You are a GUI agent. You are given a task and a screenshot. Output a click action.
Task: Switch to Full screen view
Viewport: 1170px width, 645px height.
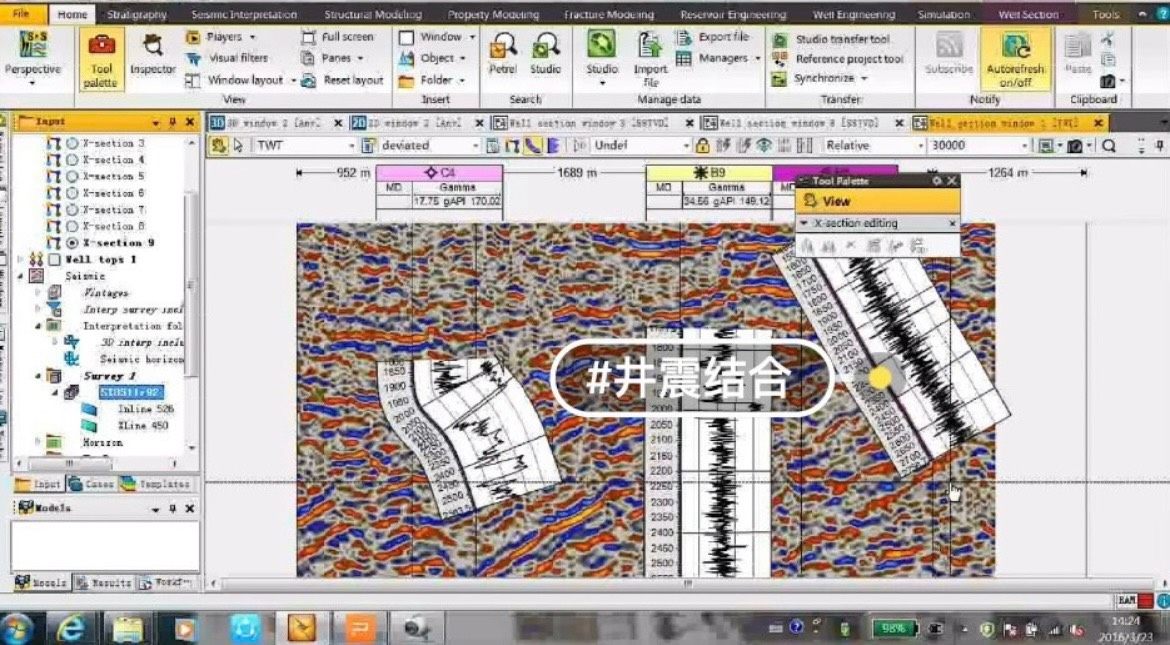pyautogui.click(x=337, y=37)
